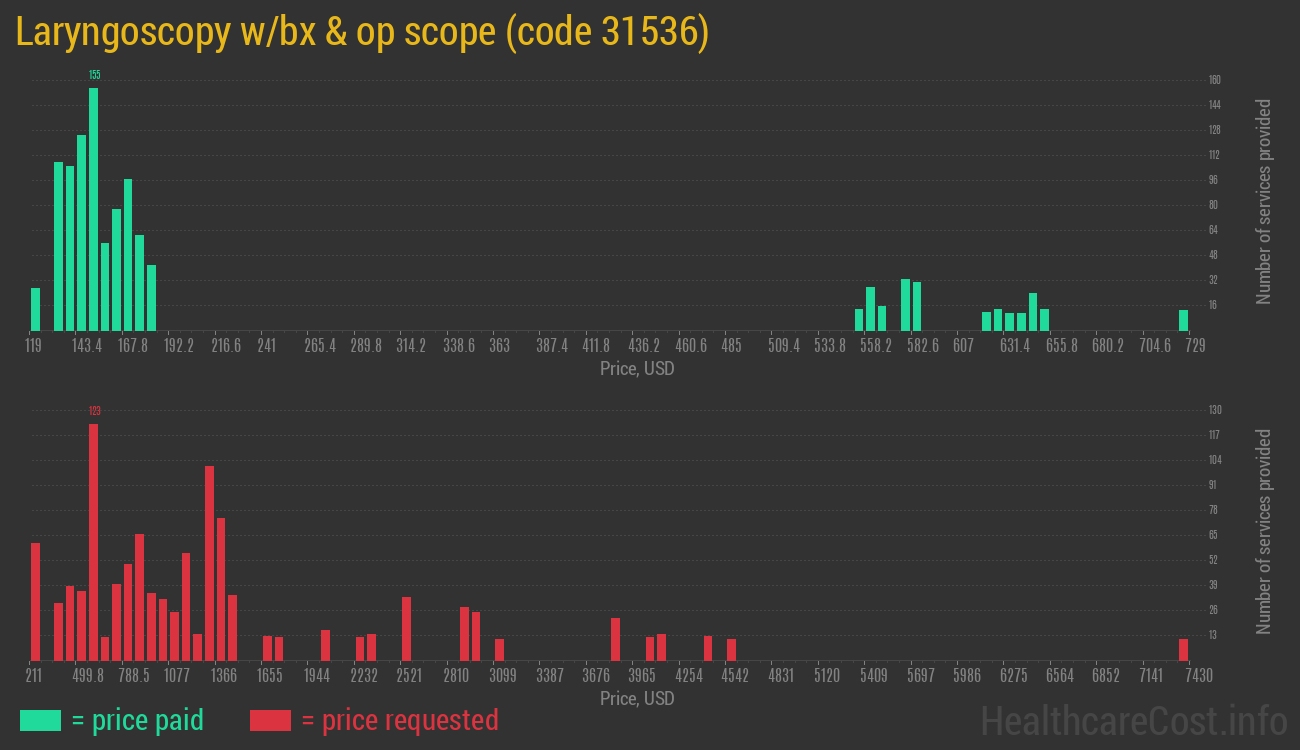Click the 4831 tick label on the bottom axis
The image size is (1300, 750).
point(781,676)
